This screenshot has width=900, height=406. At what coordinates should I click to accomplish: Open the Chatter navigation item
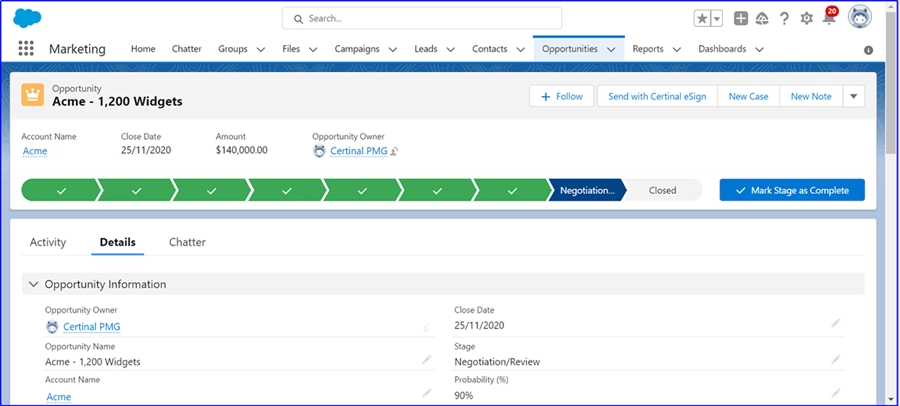pyautogui.click(x=187, y=49)
